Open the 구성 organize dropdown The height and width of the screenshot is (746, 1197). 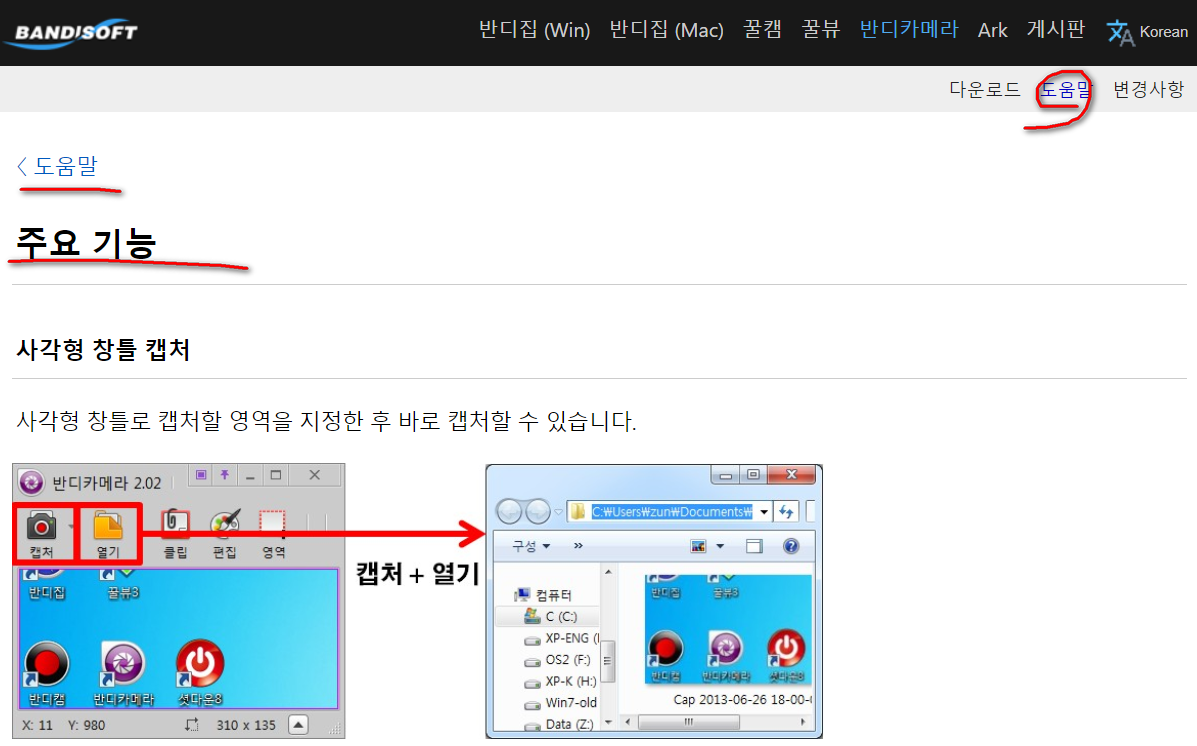click(x=531, y=546)
